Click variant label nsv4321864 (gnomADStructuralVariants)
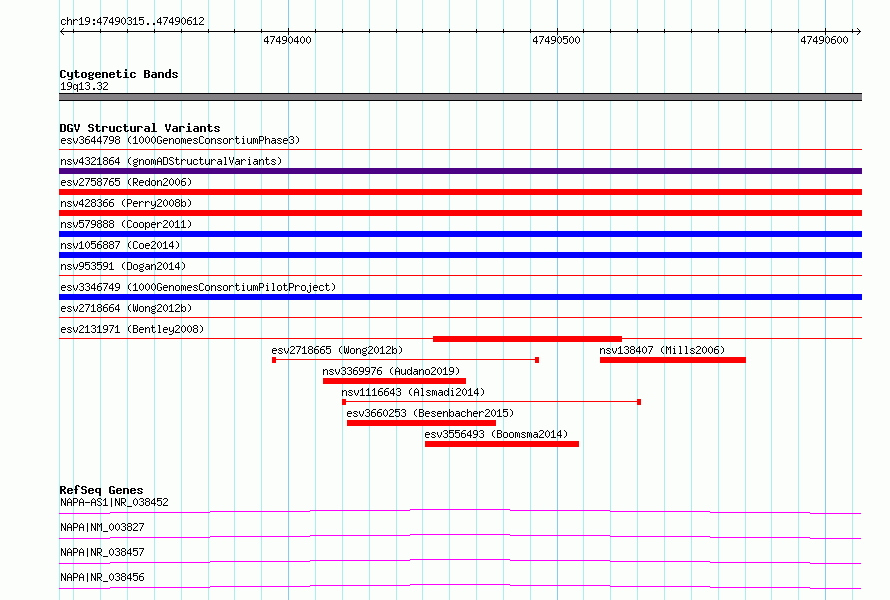 171,161
